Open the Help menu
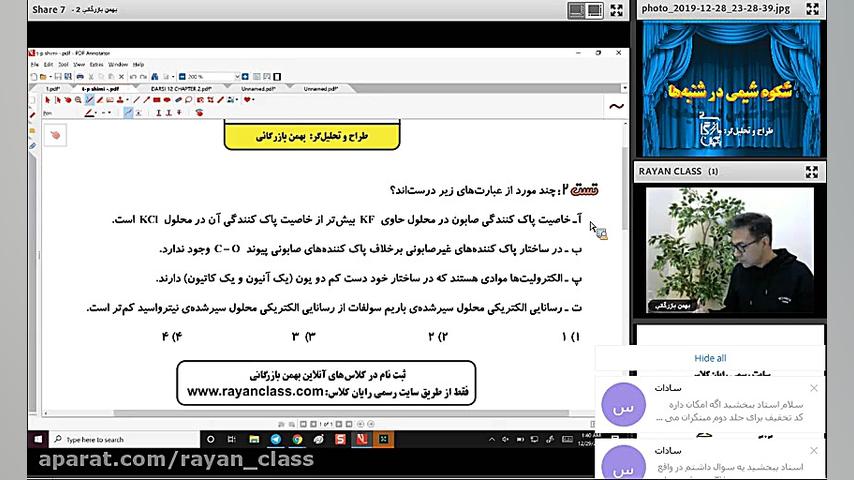The image size is (854, 480). click(x=138, y=64)
